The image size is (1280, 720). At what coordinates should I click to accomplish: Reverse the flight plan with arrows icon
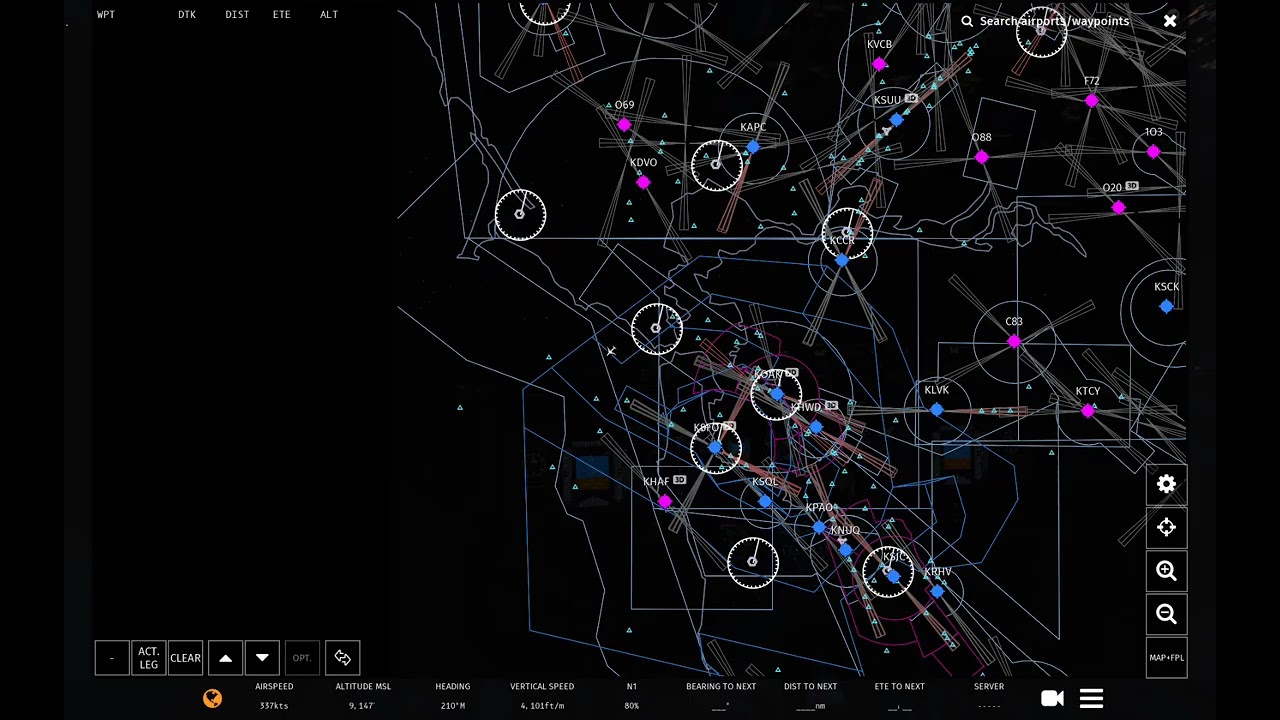342,658
